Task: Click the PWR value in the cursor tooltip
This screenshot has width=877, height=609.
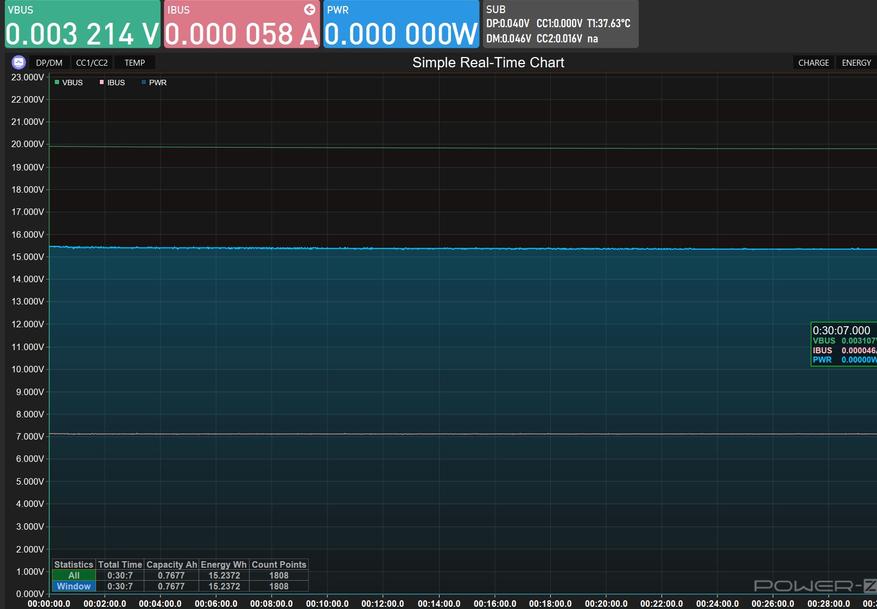Action: (x=859, y=360)
